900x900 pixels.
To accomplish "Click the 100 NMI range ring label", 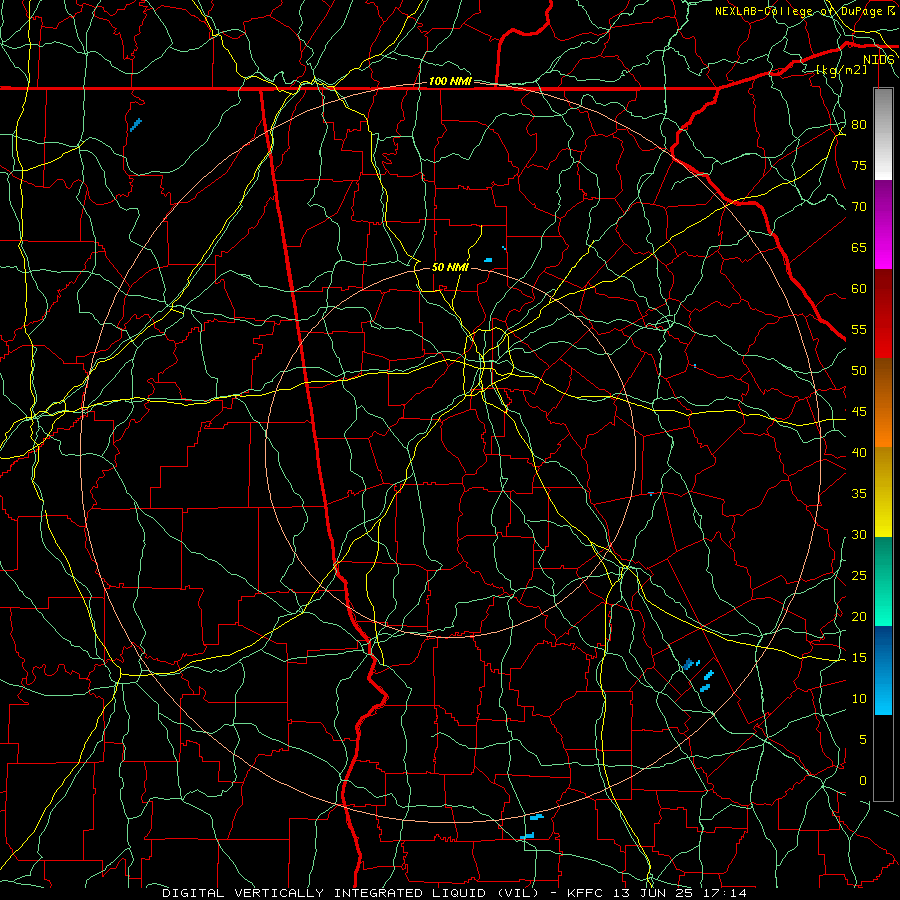I will 450,82.
